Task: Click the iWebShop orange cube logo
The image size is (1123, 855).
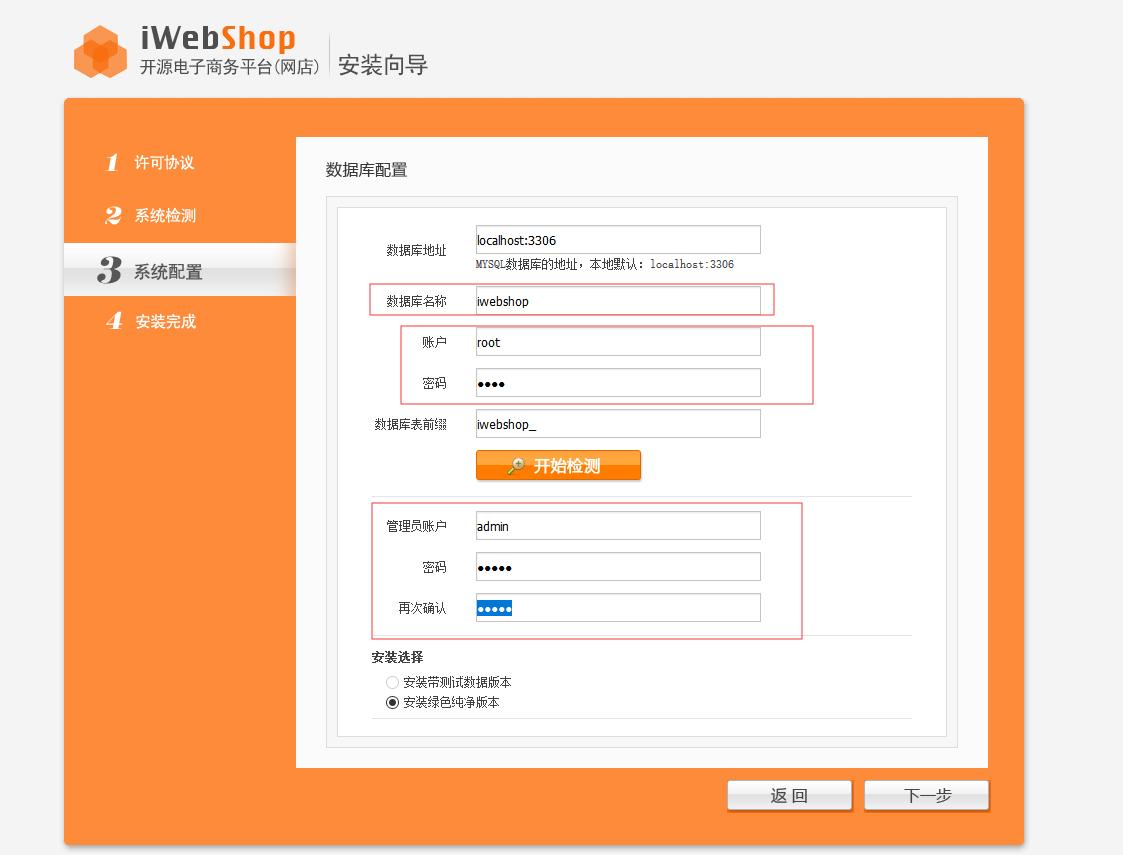Action: click(97, 50)
